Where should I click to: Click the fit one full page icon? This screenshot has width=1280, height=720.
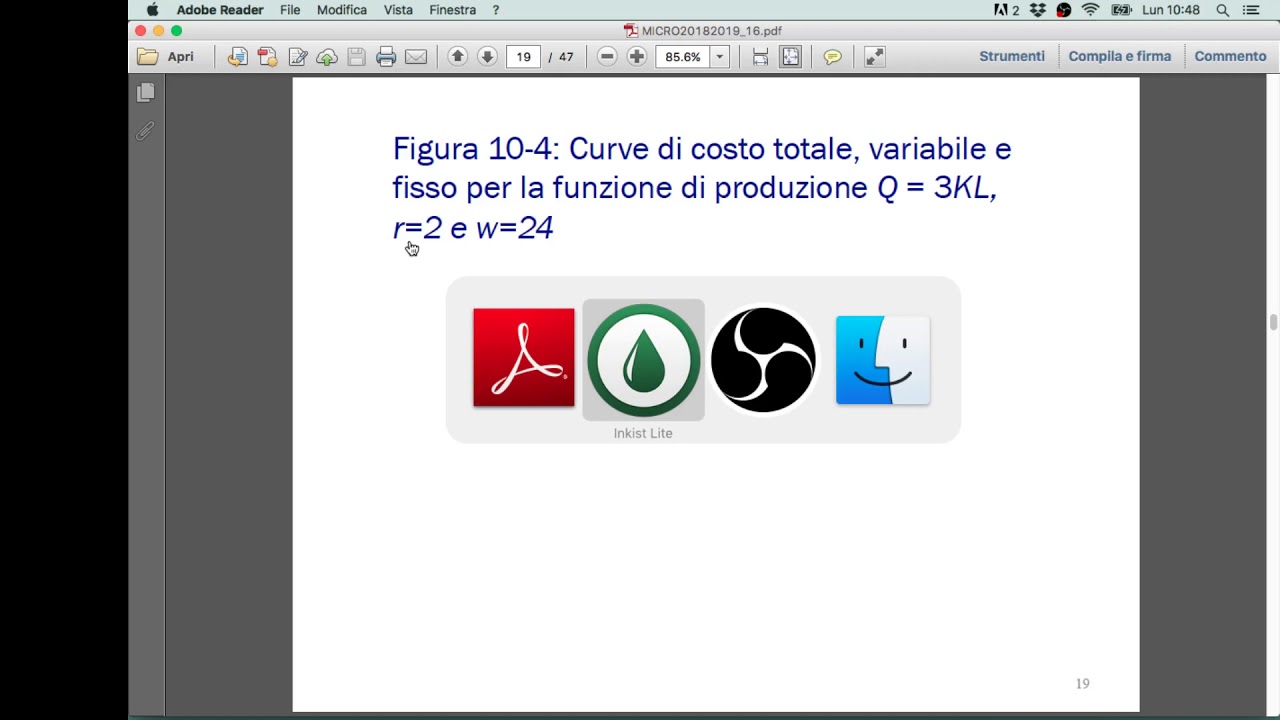click(x=791, y=57)
